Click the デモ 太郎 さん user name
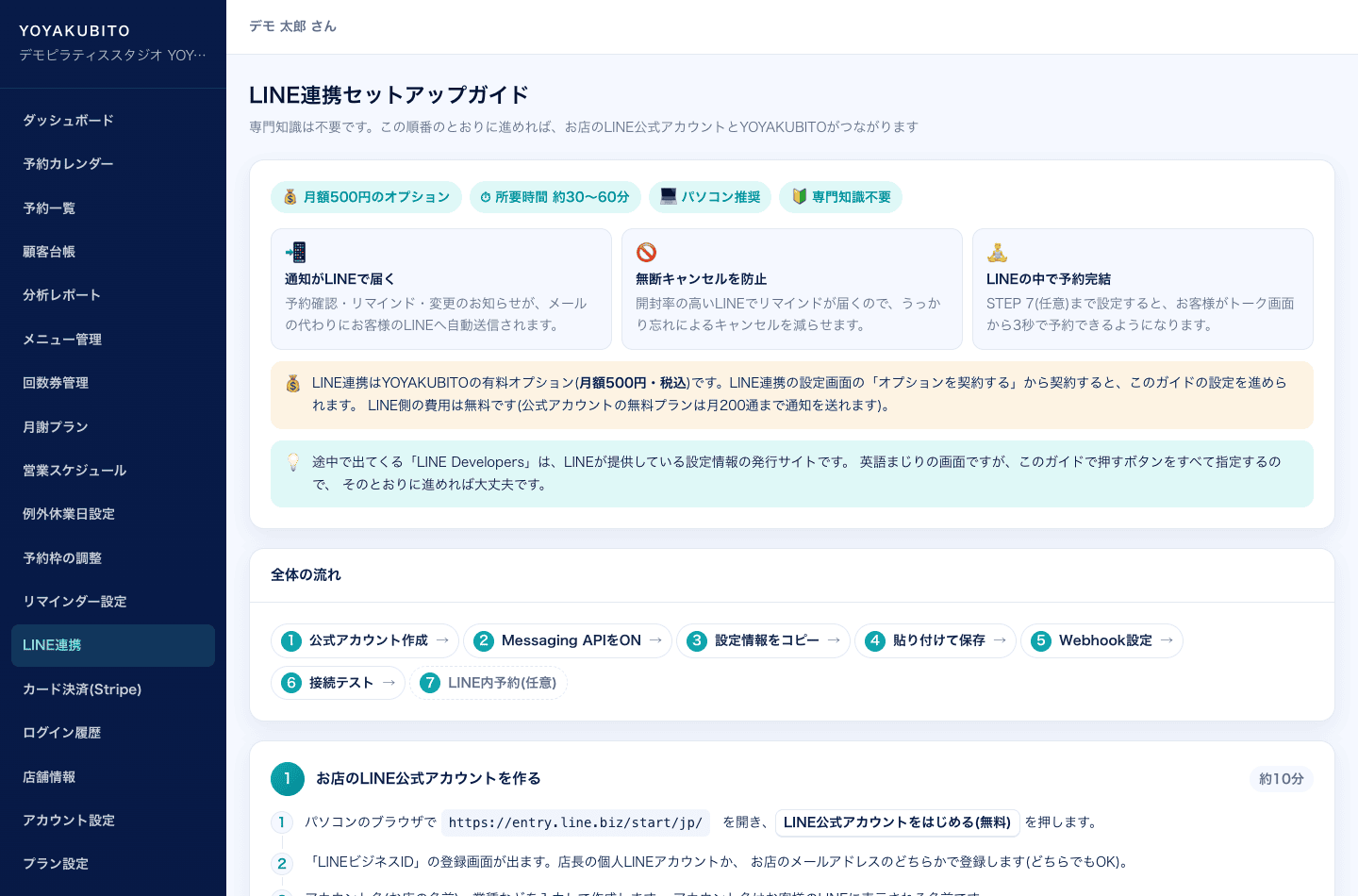This screenshot has height=896, width=1358. (x=292, y=26)
